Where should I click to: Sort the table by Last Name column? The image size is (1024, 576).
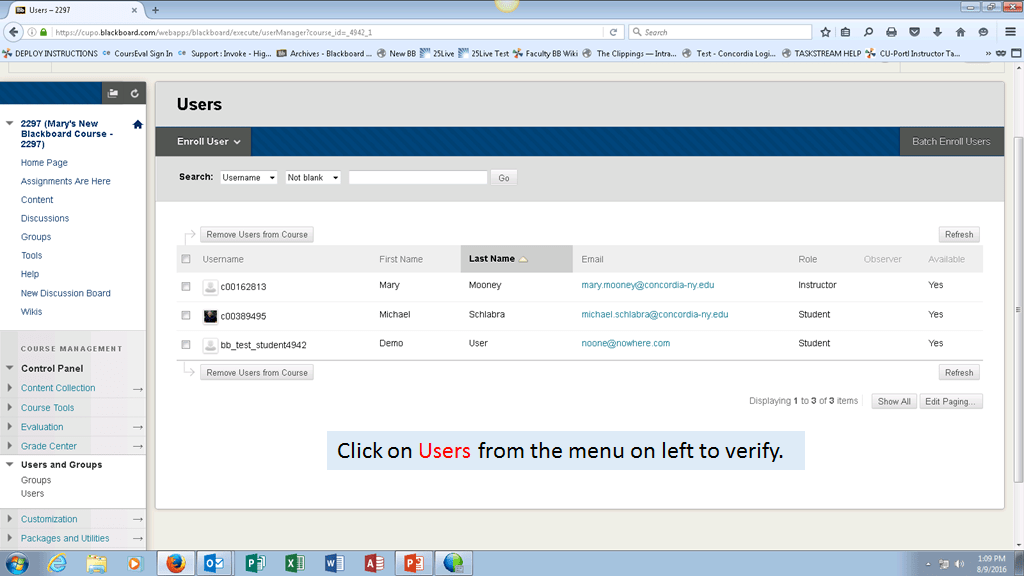(492, 259)
